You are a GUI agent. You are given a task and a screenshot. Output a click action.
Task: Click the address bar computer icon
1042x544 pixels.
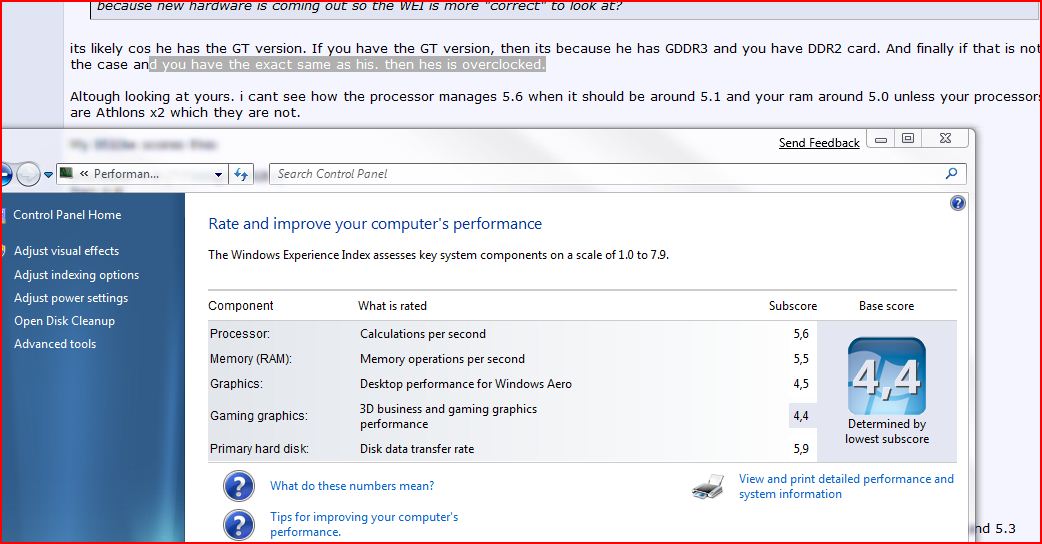click(x=66, y=173)
